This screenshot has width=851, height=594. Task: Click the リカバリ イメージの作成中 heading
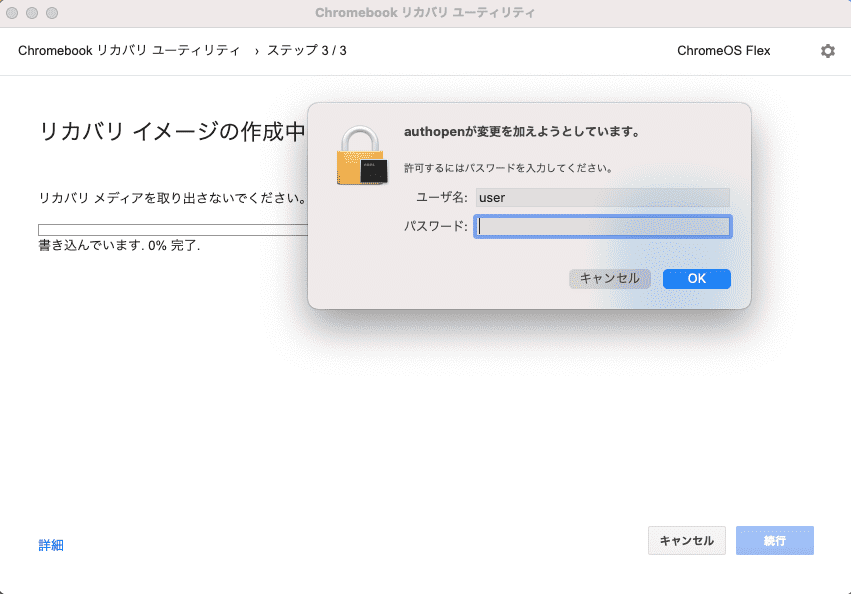(x=173, y=131)
